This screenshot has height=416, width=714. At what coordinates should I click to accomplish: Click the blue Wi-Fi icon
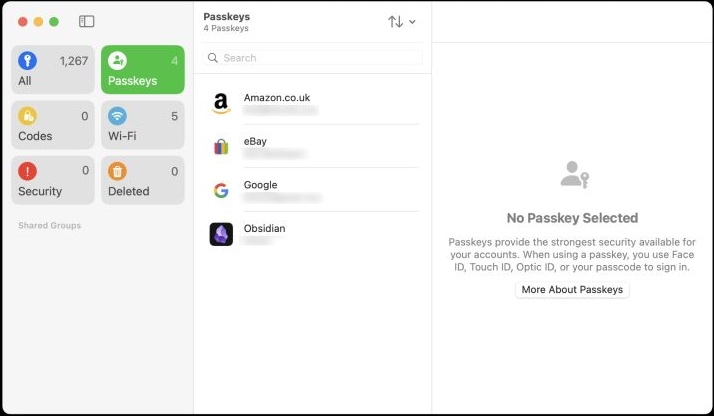pos(117,116)
